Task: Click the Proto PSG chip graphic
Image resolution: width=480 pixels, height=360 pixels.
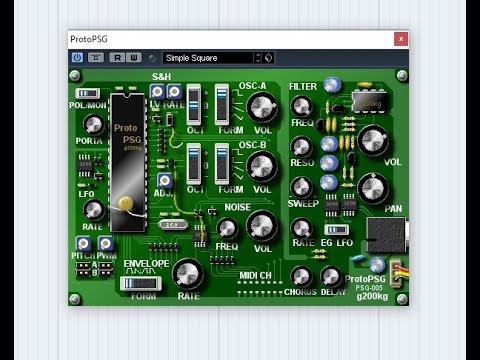Action: tap(128, 162)
